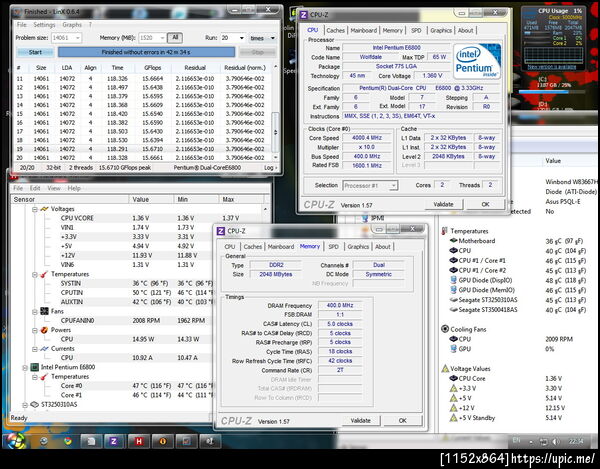The width and height of the screenshot is (600, 469).
Task: Collapse the Currents node in HWMonitor
Action: point(34,349)
